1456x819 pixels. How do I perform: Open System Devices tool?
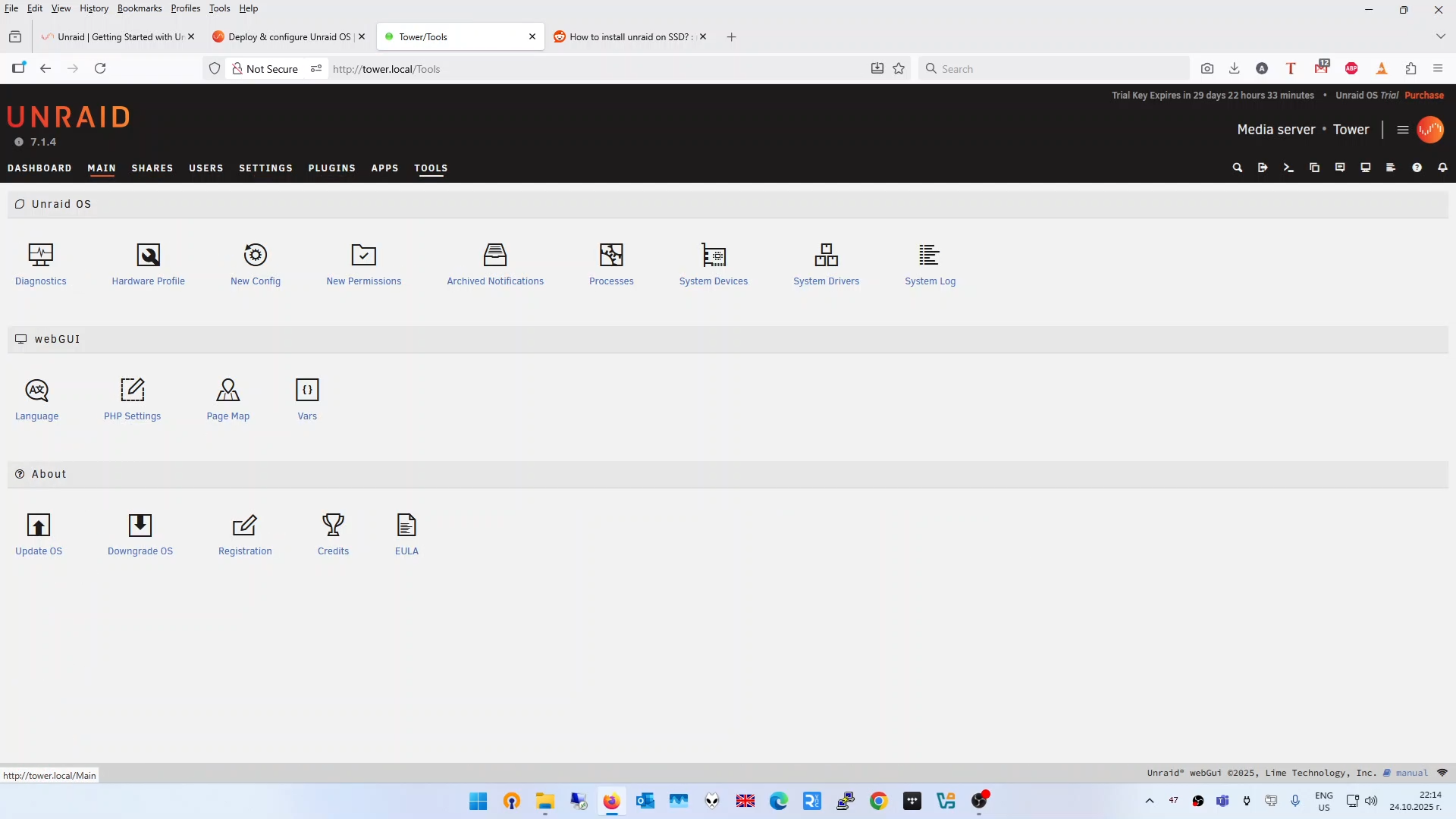pyautogui.click(x=713, y=256)
